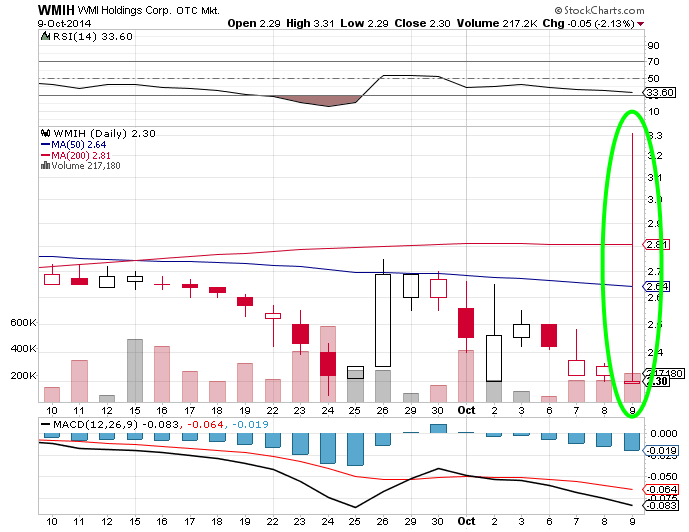Click the 9-Oct-2014 date in the header
Image resolution: width=689 pixels, height=532 pixels.
click(65, 23)
